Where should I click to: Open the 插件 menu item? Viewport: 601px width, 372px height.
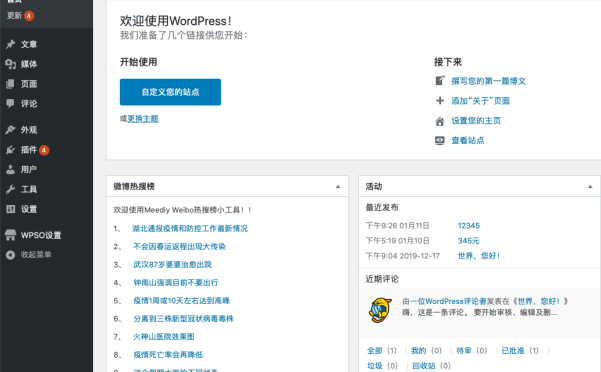pyautogui.click(x=29, y=150)
